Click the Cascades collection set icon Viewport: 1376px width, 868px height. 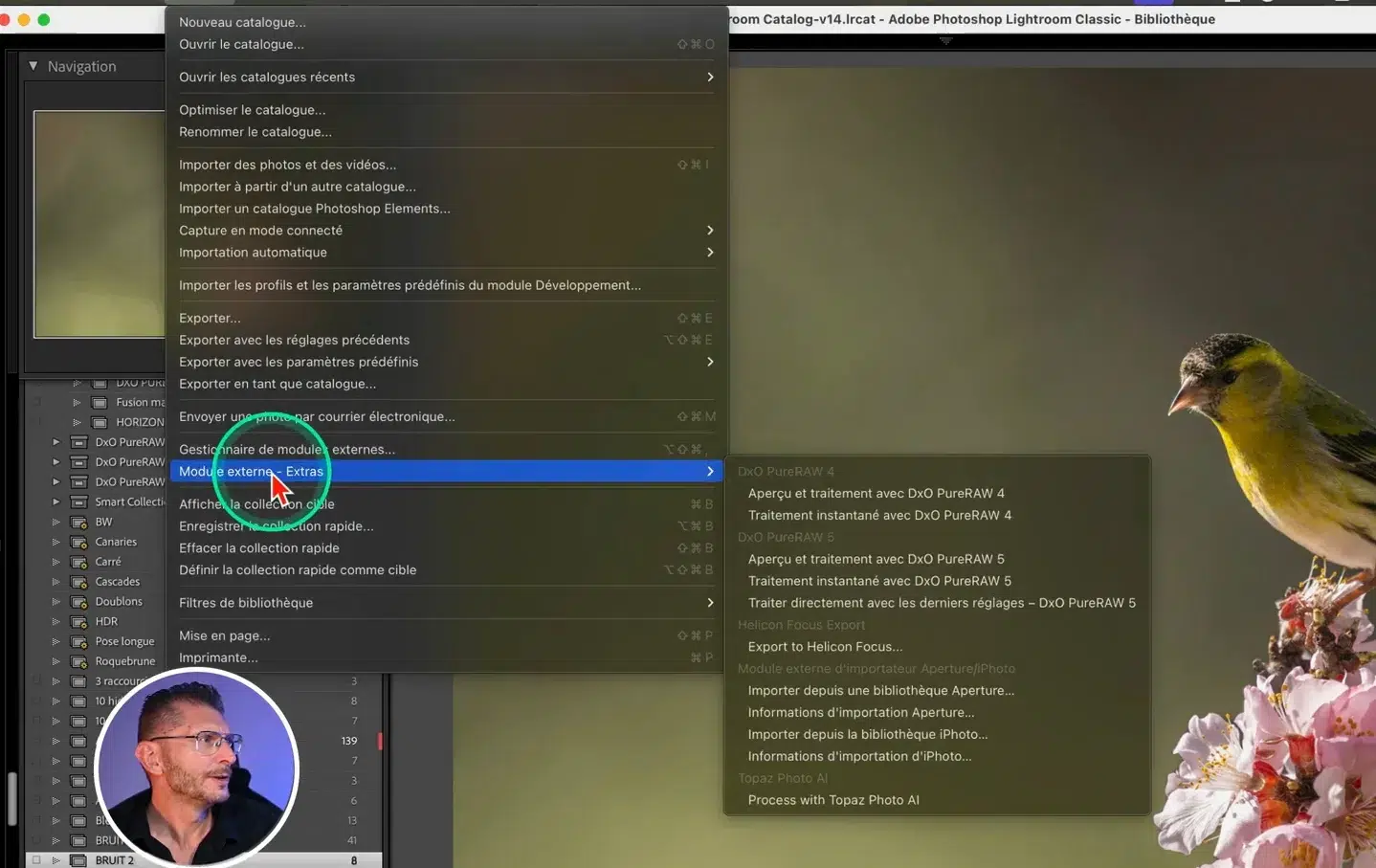(78, 582)
